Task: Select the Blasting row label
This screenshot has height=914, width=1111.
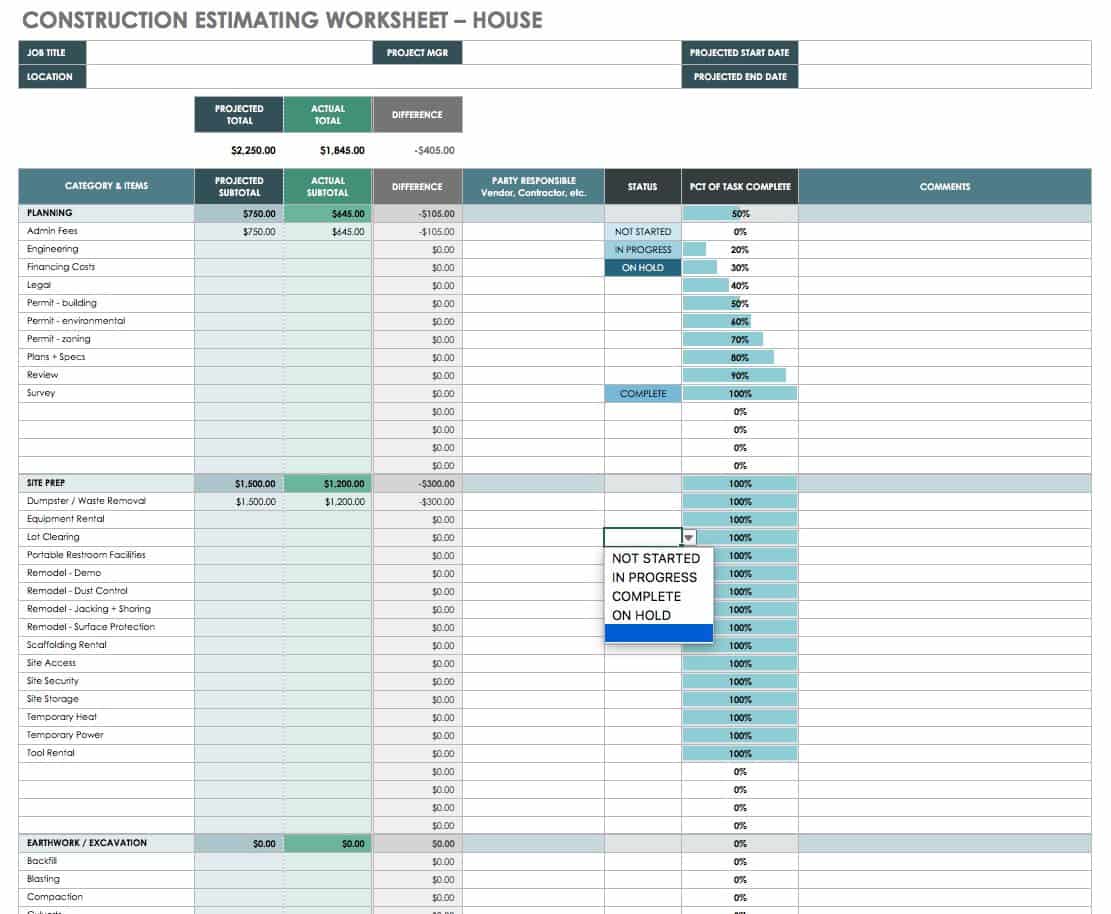Action: [43, 879]
